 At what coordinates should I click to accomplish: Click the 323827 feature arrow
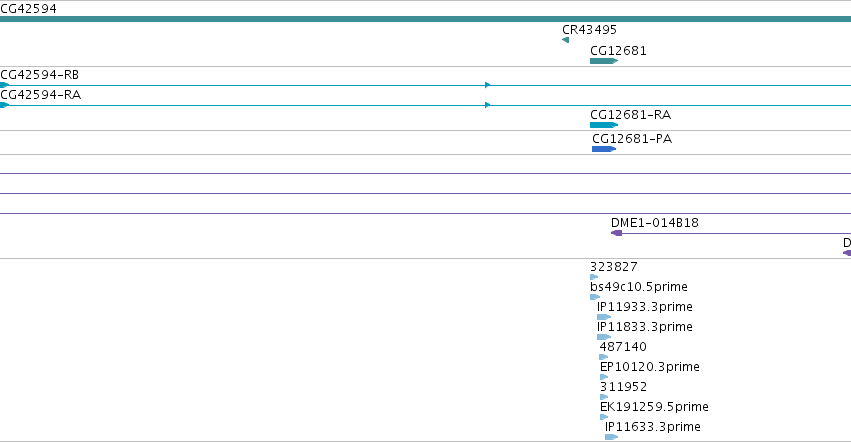(x=594, y=277)
